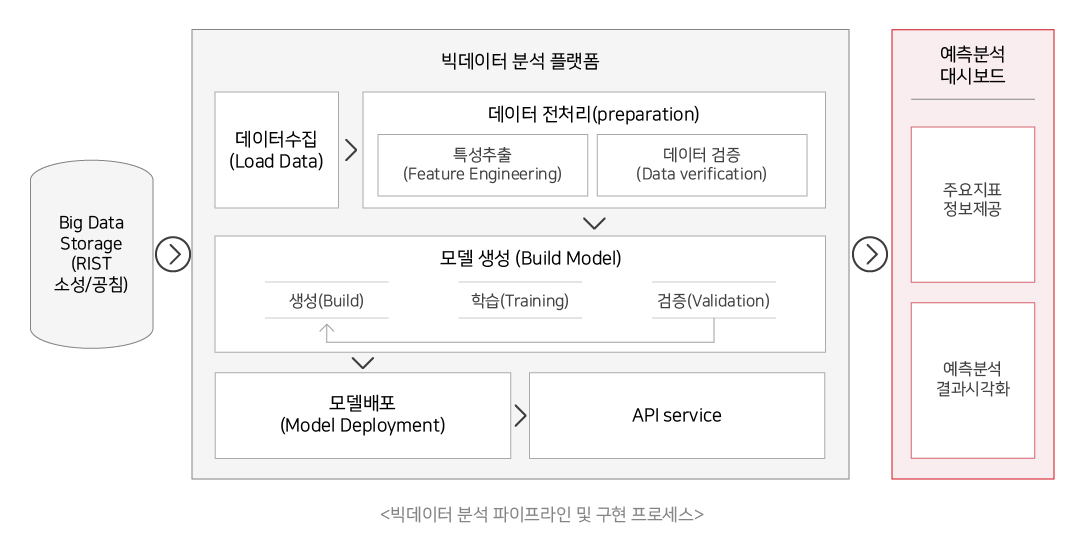Click the circled arrow before the dashboard panel
This screenshot has width=1085, height=550.
point(870,255)
